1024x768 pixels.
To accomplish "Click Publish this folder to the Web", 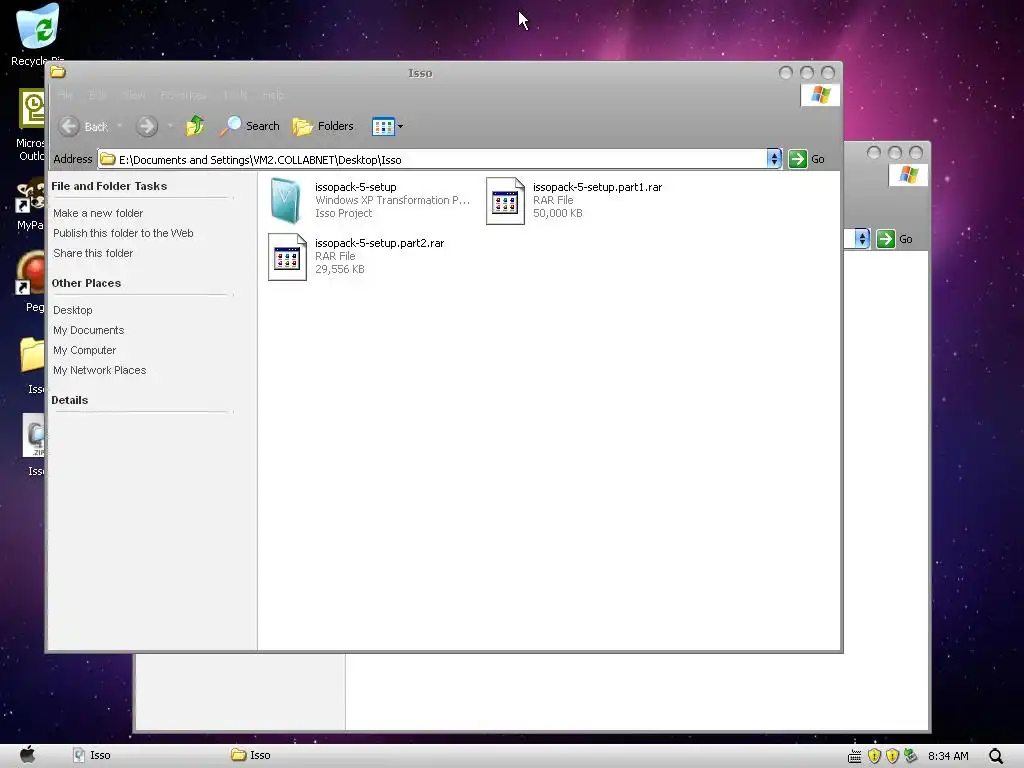I will coord(123,233).
